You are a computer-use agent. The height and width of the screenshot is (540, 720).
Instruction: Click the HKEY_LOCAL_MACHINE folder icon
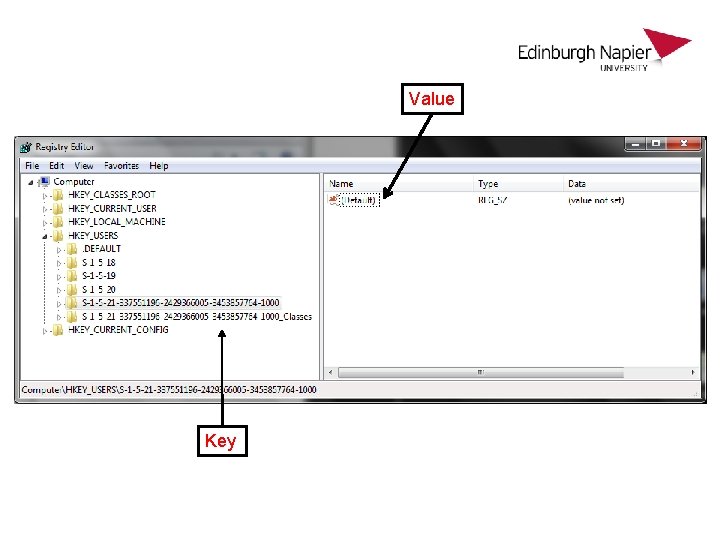point(58,222)
